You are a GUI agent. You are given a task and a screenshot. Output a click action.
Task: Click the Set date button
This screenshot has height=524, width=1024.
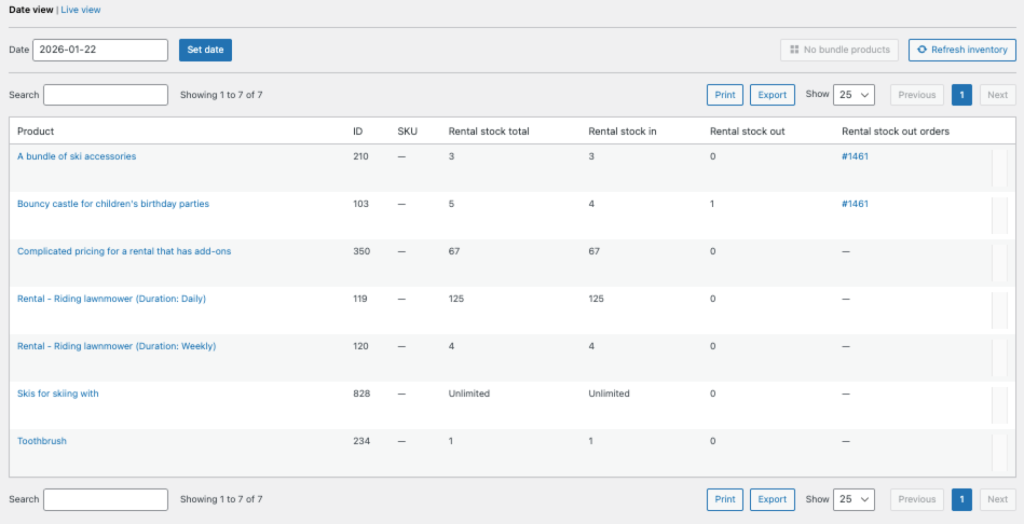click(x=205, y=50)
